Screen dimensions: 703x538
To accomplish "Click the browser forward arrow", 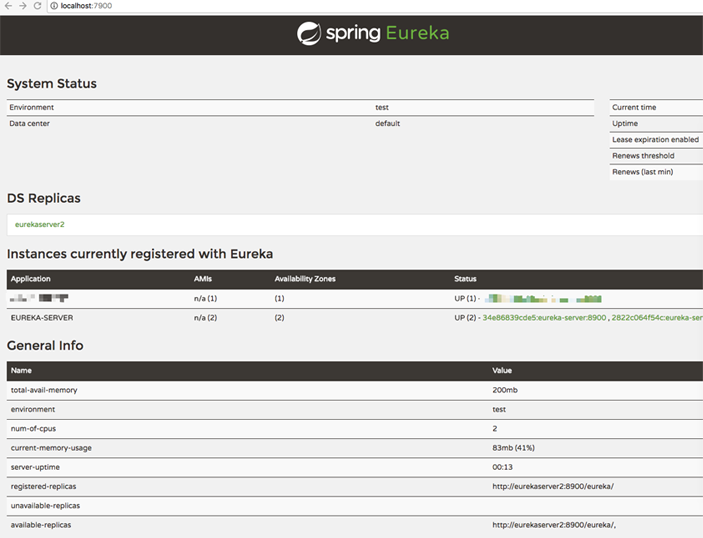I will pos(23,6).
